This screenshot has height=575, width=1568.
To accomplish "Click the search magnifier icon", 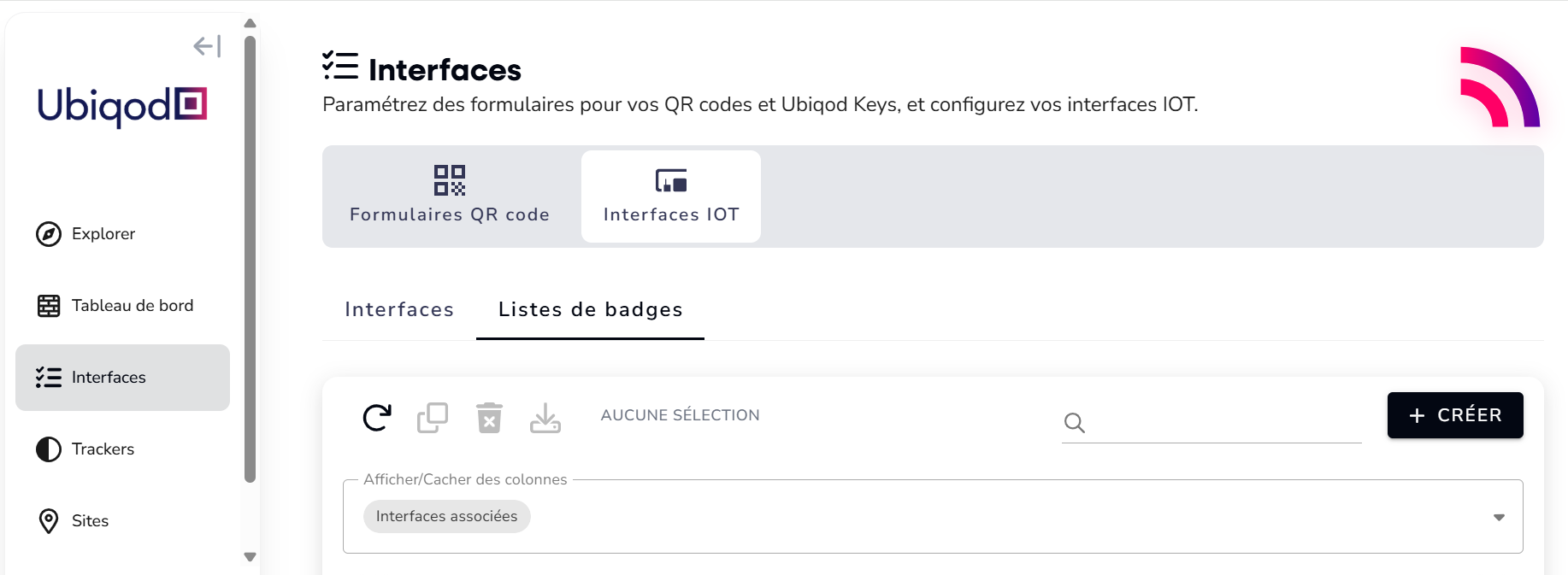I will click(x=1075, y=423).
